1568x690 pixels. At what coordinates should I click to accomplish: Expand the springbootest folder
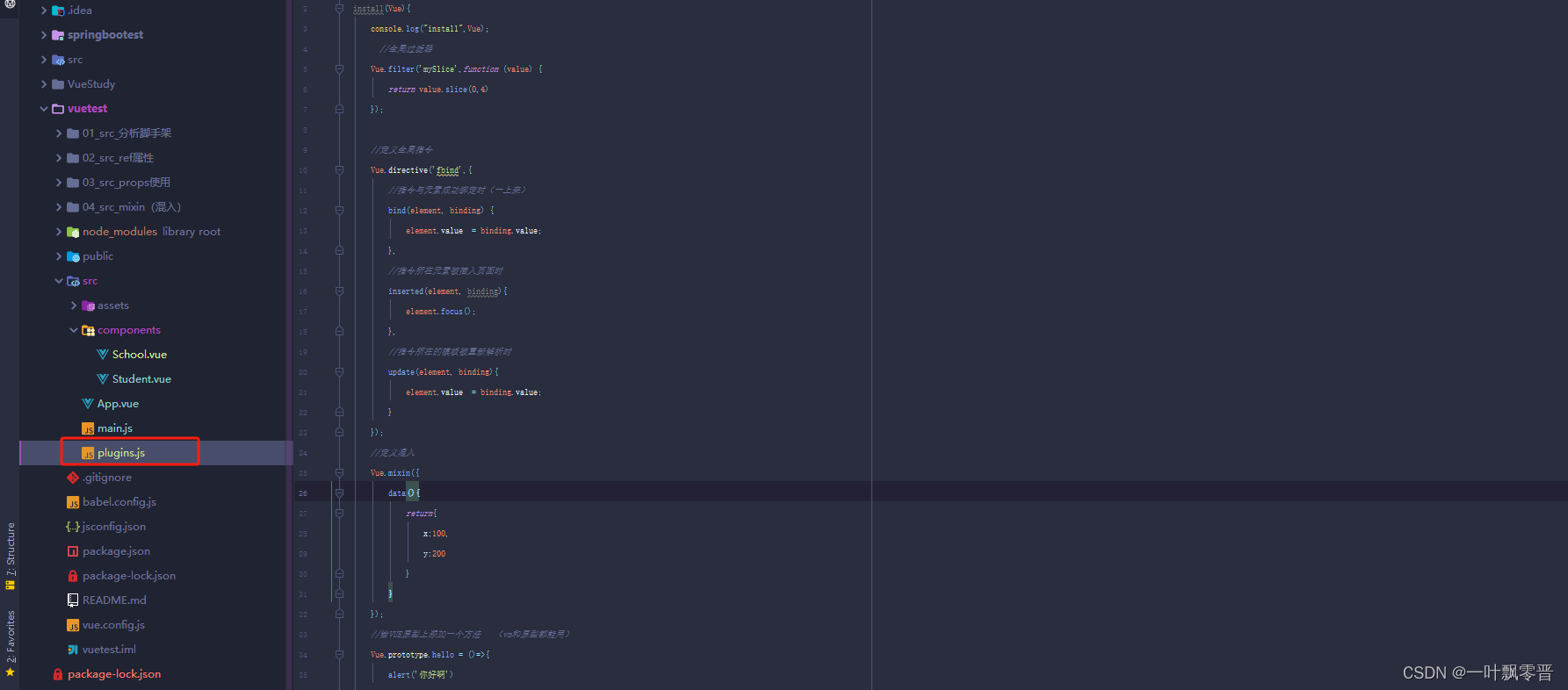44,35
